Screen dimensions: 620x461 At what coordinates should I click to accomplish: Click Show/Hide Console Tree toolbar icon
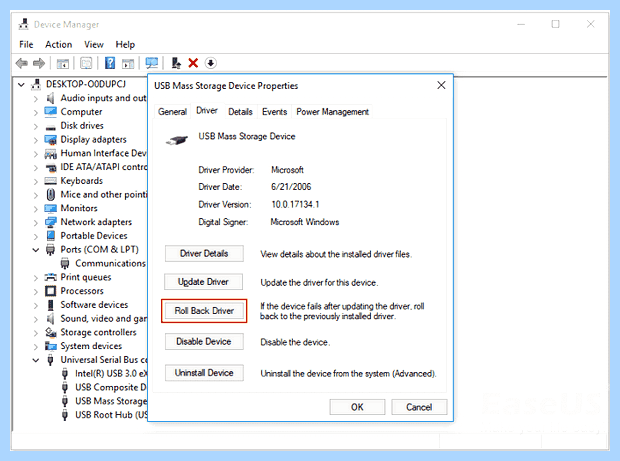63,63
